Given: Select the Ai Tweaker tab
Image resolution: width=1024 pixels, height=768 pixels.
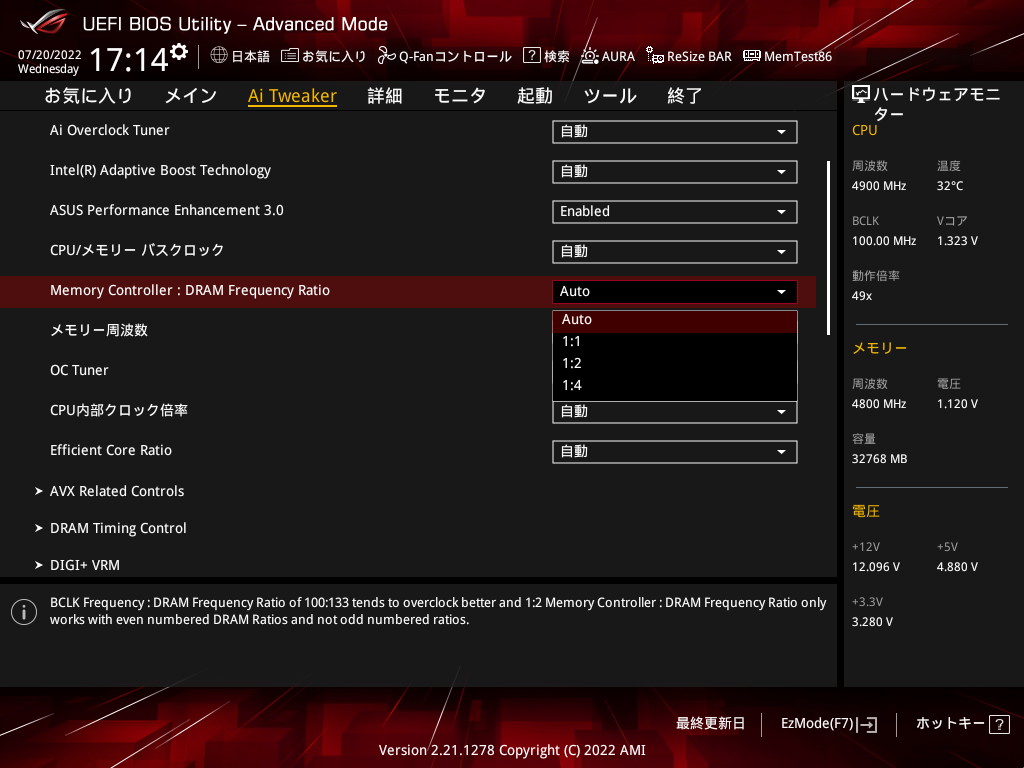Looking at the screenshot, I should [293, 96].
